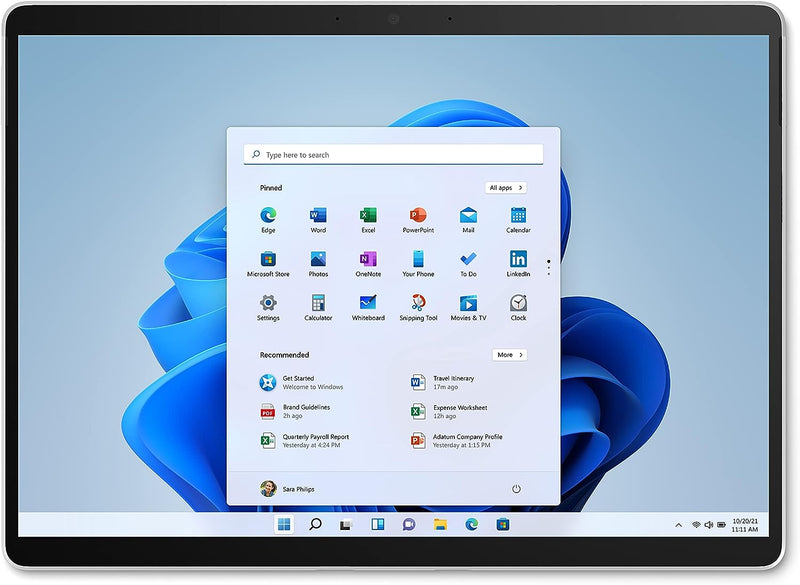Open Sara Philips user account menu
Screen dimensions: 800x585
tap(290, 489)
